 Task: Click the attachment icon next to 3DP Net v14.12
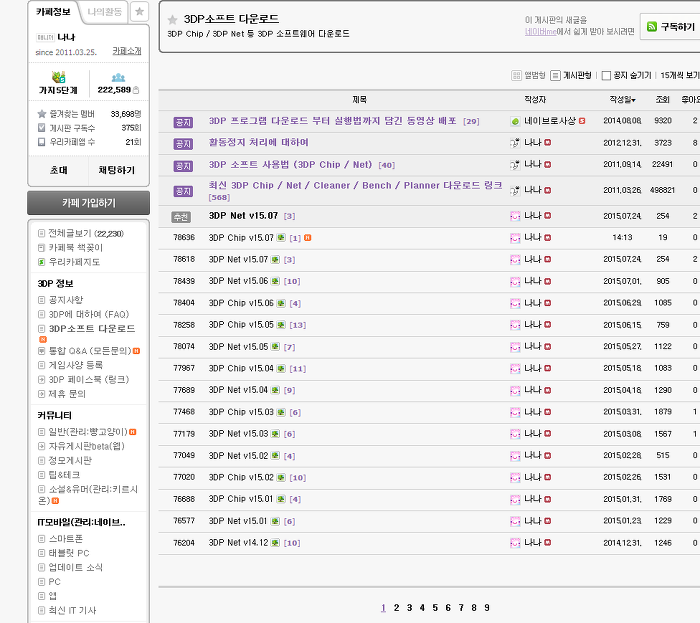point(275,543)
